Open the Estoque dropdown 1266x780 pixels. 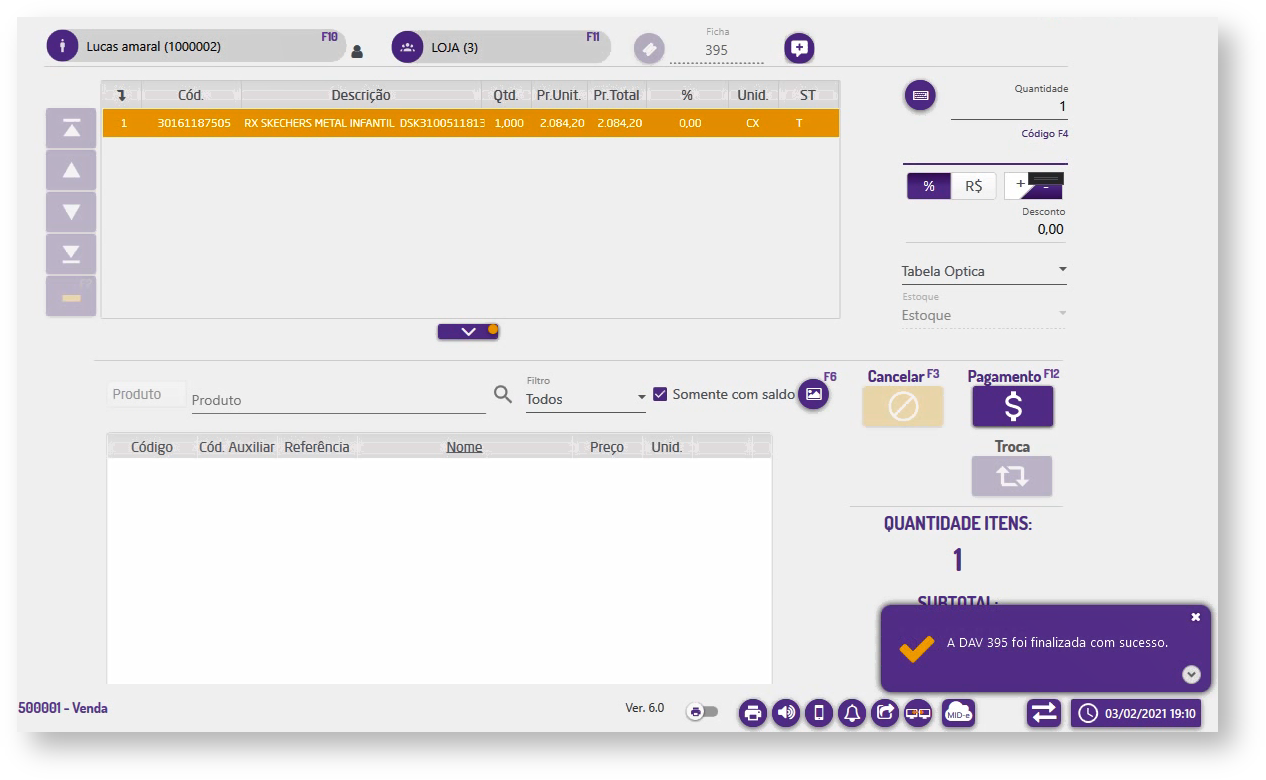coord(984,315)
